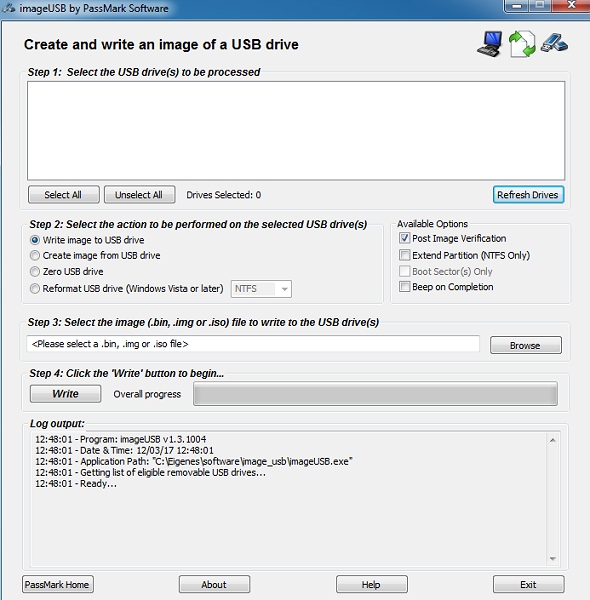This screenshot has height=600, width=590.
Task: Start writing with the Write button
Action: [65, 394]
